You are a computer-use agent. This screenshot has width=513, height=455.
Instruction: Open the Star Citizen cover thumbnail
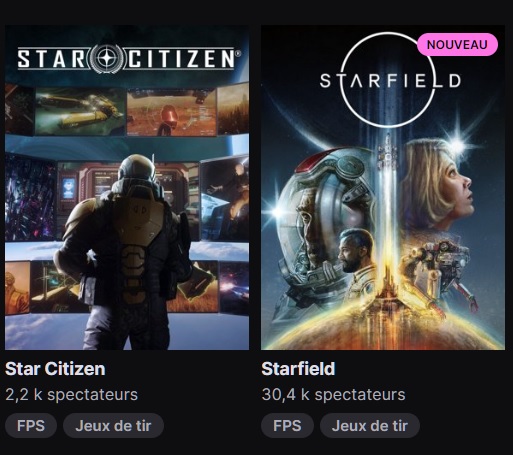pyautogui.click(x=127, y=187)
